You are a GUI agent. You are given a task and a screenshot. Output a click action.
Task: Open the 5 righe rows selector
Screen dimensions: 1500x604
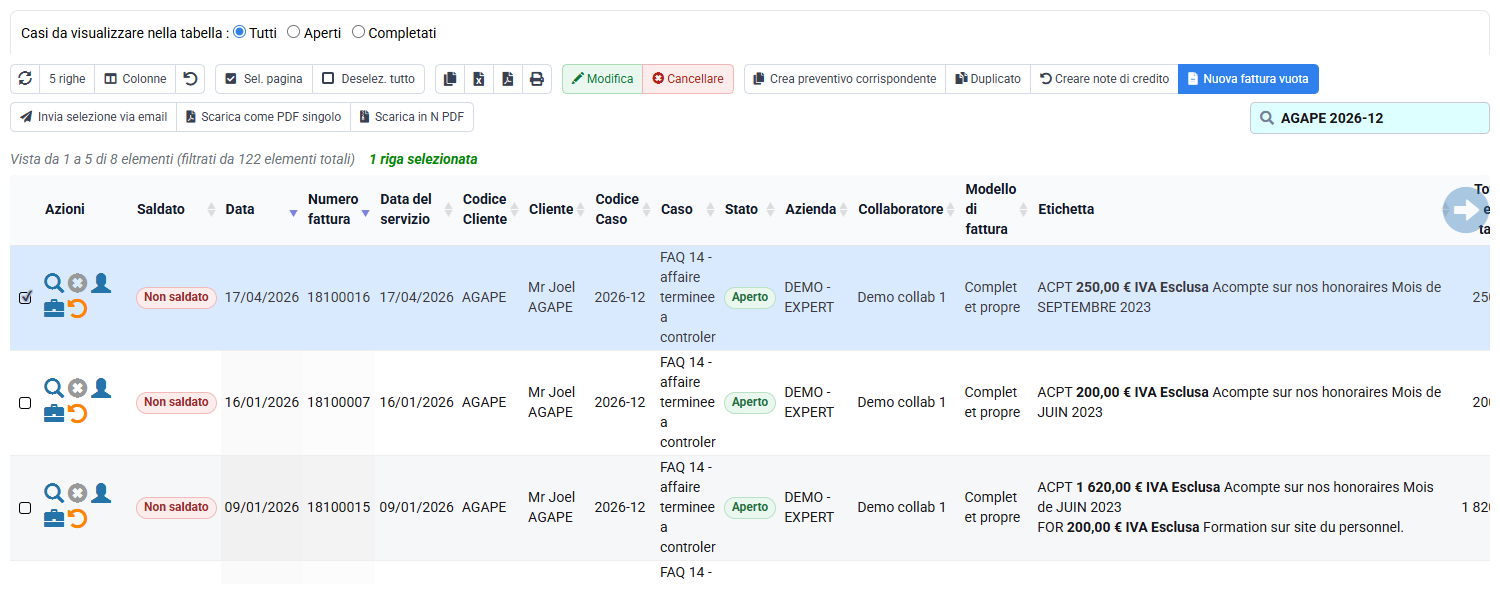pos(67,79)
